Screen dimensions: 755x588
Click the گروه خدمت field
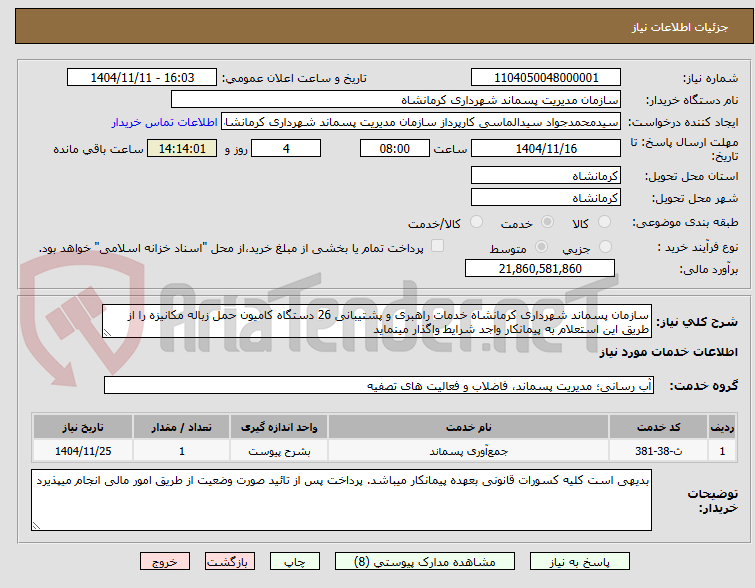point(379,385)
